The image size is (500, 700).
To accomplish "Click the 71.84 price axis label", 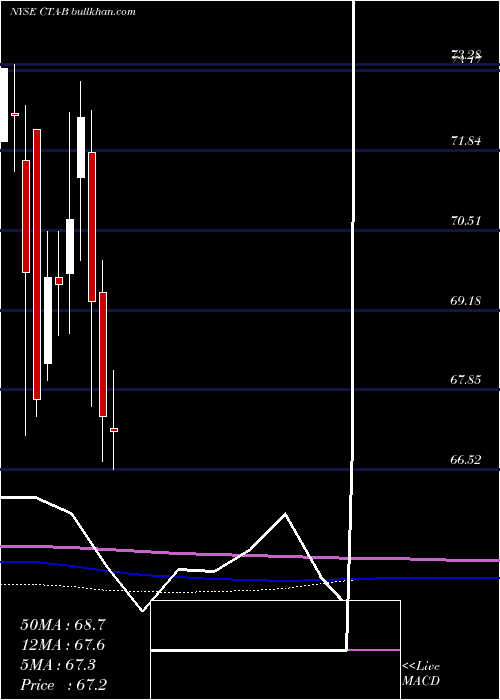I will (466, 141).
